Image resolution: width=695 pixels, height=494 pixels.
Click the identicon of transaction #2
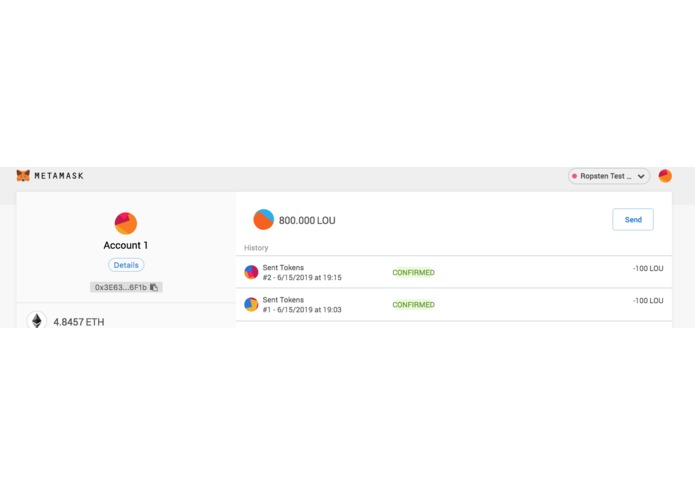pos(251,272)
